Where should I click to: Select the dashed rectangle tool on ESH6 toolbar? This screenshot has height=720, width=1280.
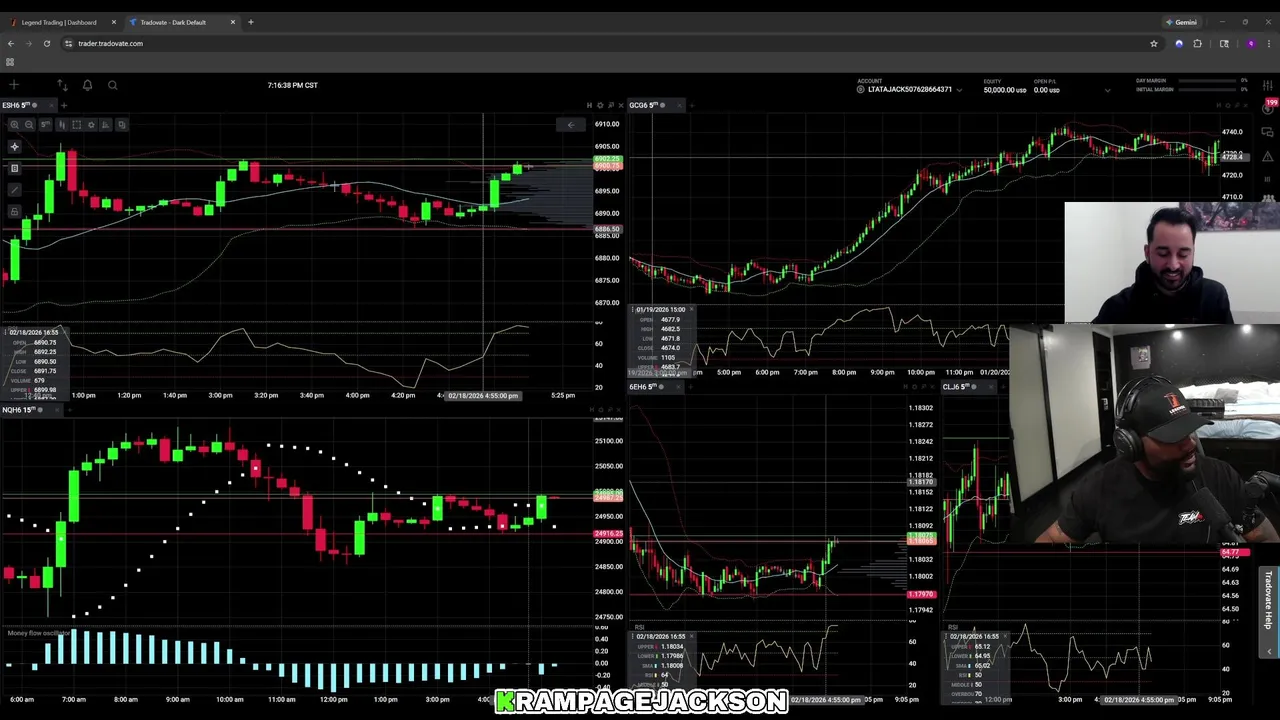click(76, 124)
